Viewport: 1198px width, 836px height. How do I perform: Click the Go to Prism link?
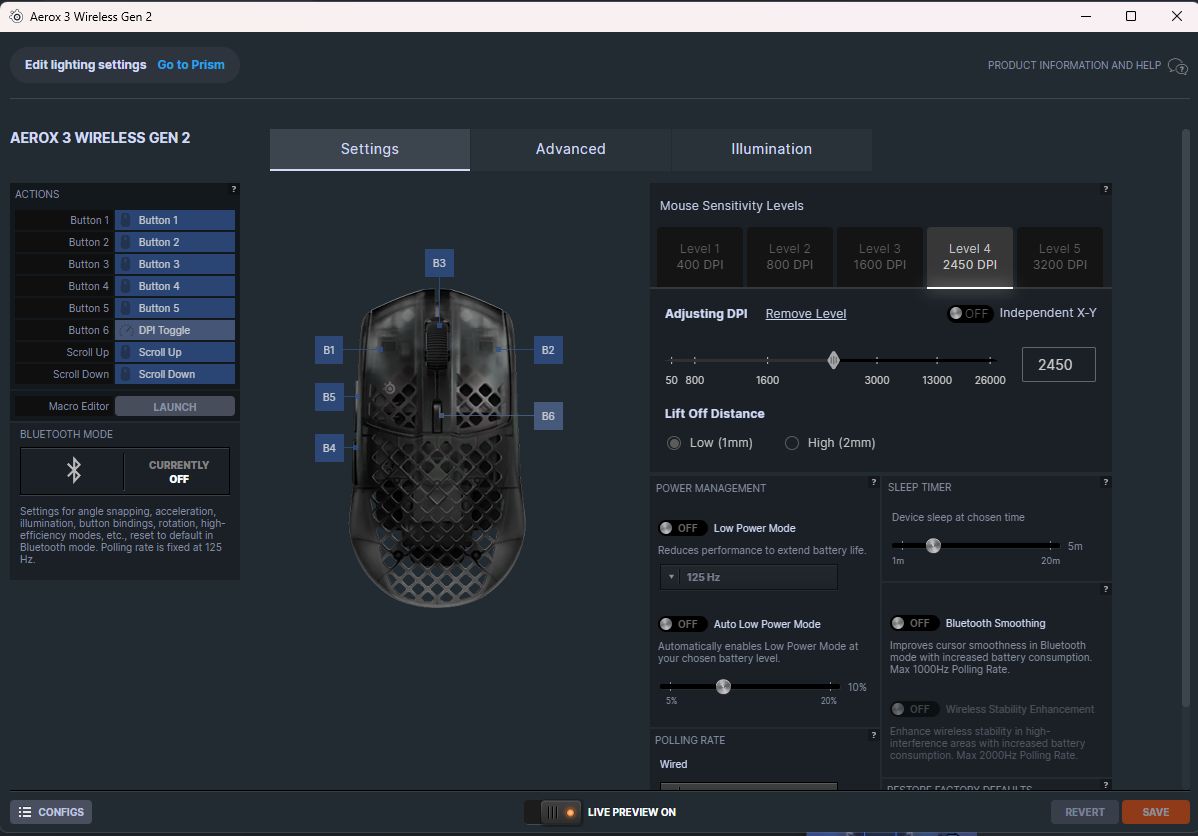pyautogui.click(x=191, y=65)
